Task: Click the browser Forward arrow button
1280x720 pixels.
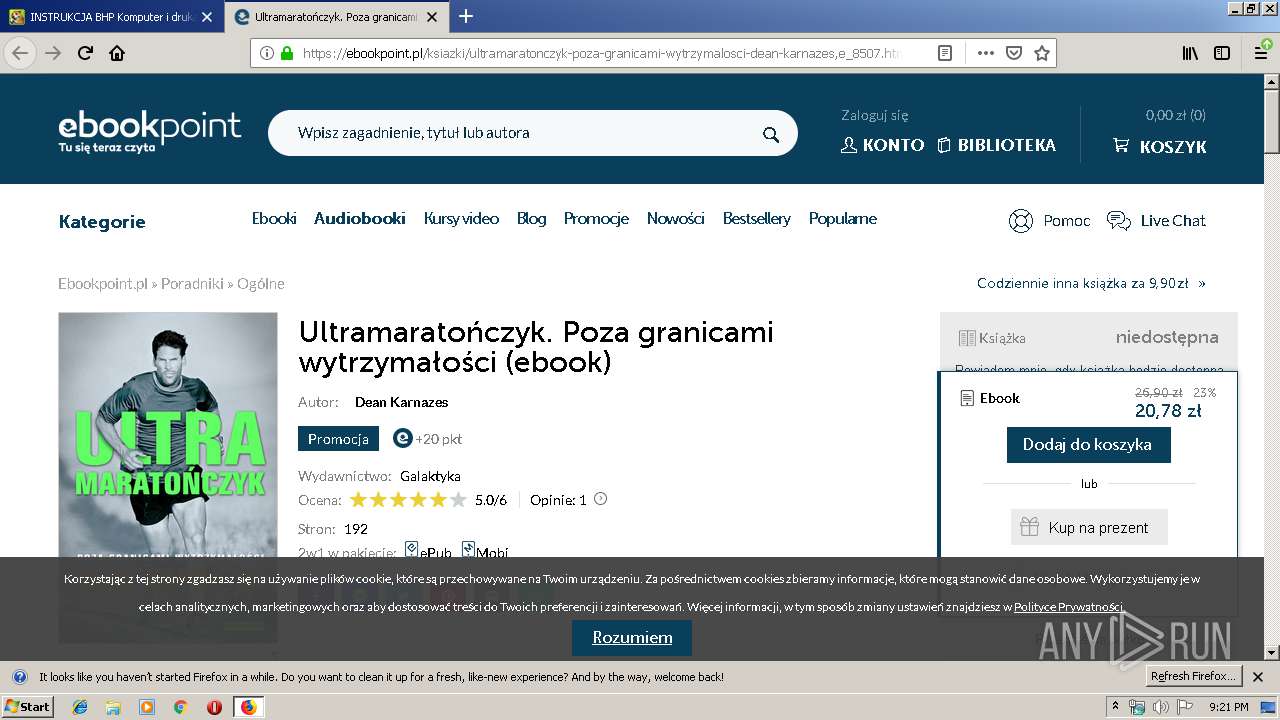Action: (x=53, y=53)
